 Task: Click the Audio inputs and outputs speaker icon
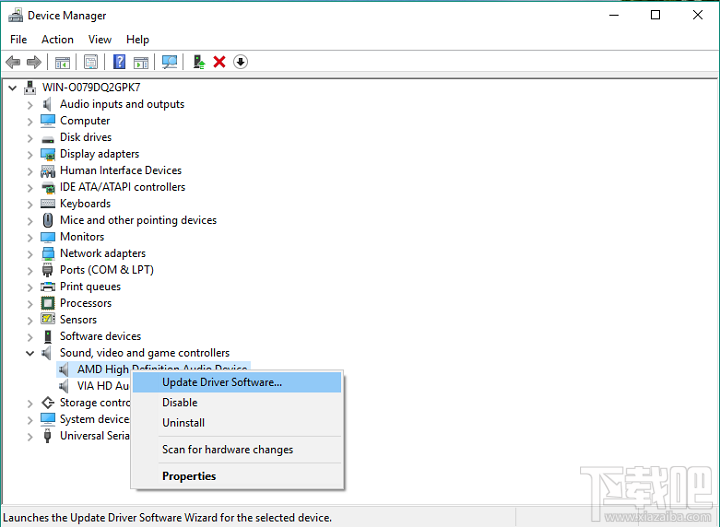[x=47, y=104]
